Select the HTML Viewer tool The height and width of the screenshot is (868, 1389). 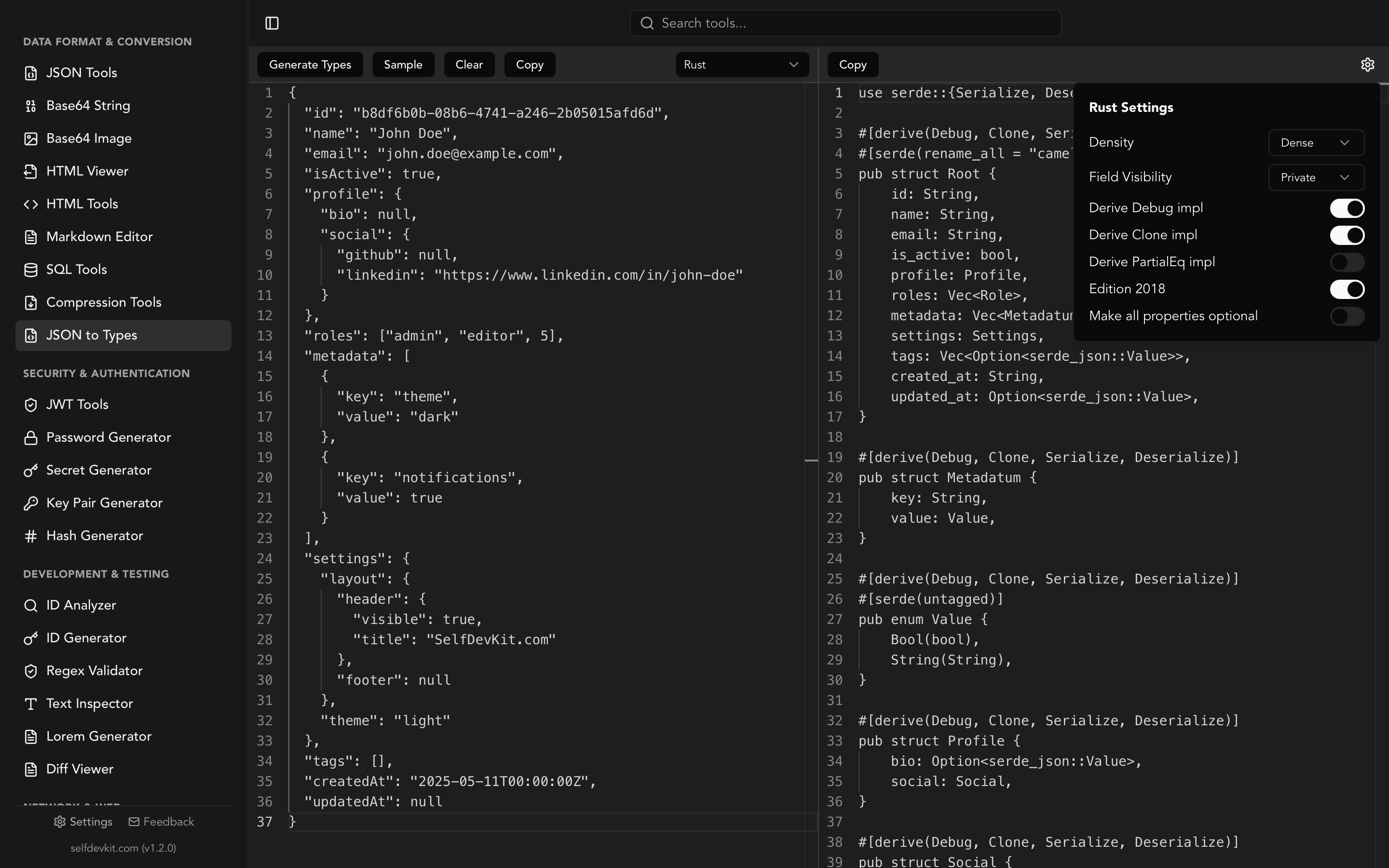pyautogui.click(x=87, y=171)
